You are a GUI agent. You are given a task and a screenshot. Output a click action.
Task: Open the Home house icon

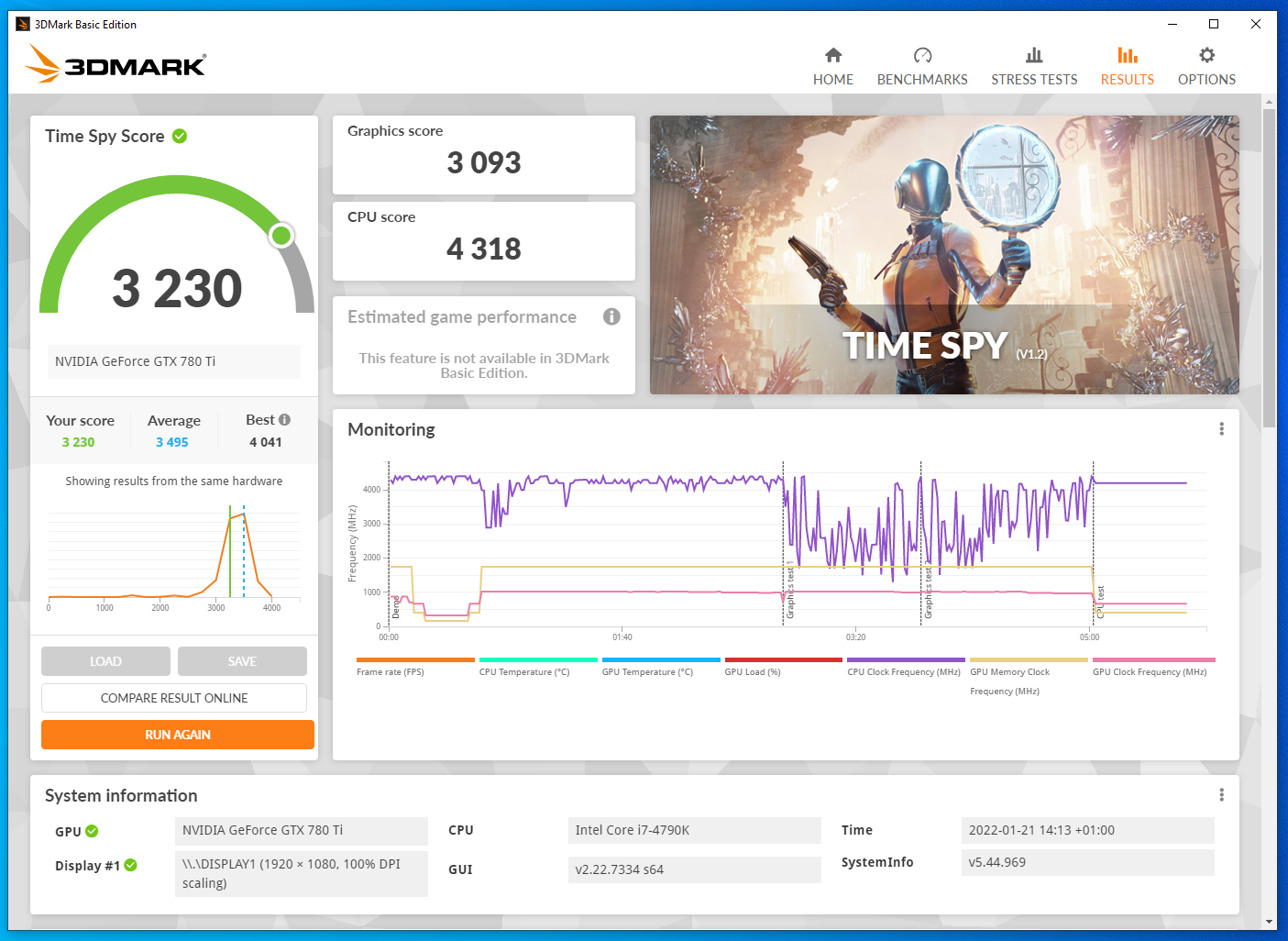[x=833, y=55]
